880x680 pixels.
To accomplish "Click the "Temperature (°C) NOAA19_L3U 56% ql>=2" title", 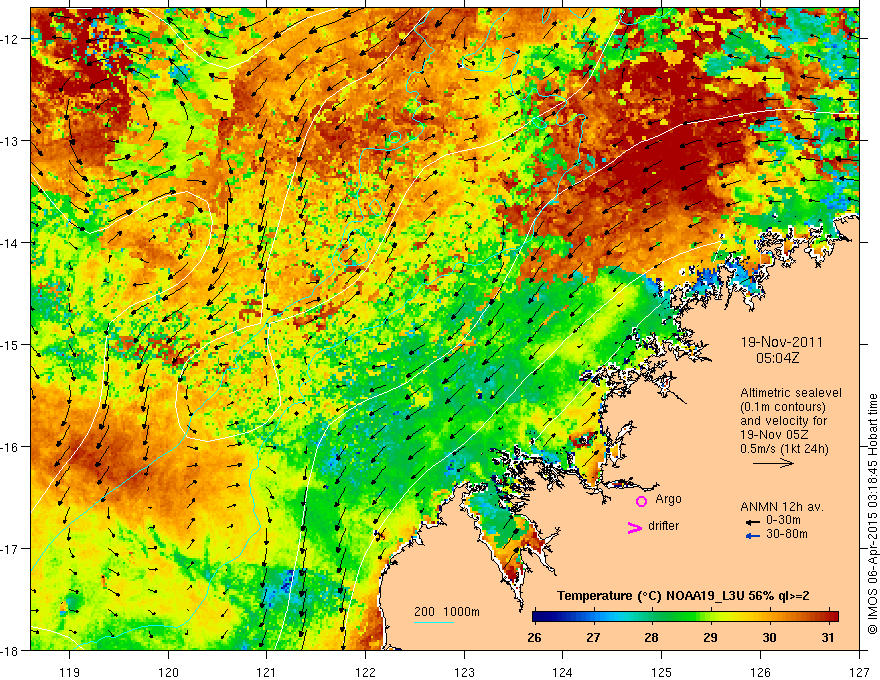I will (x=683, y=596).
